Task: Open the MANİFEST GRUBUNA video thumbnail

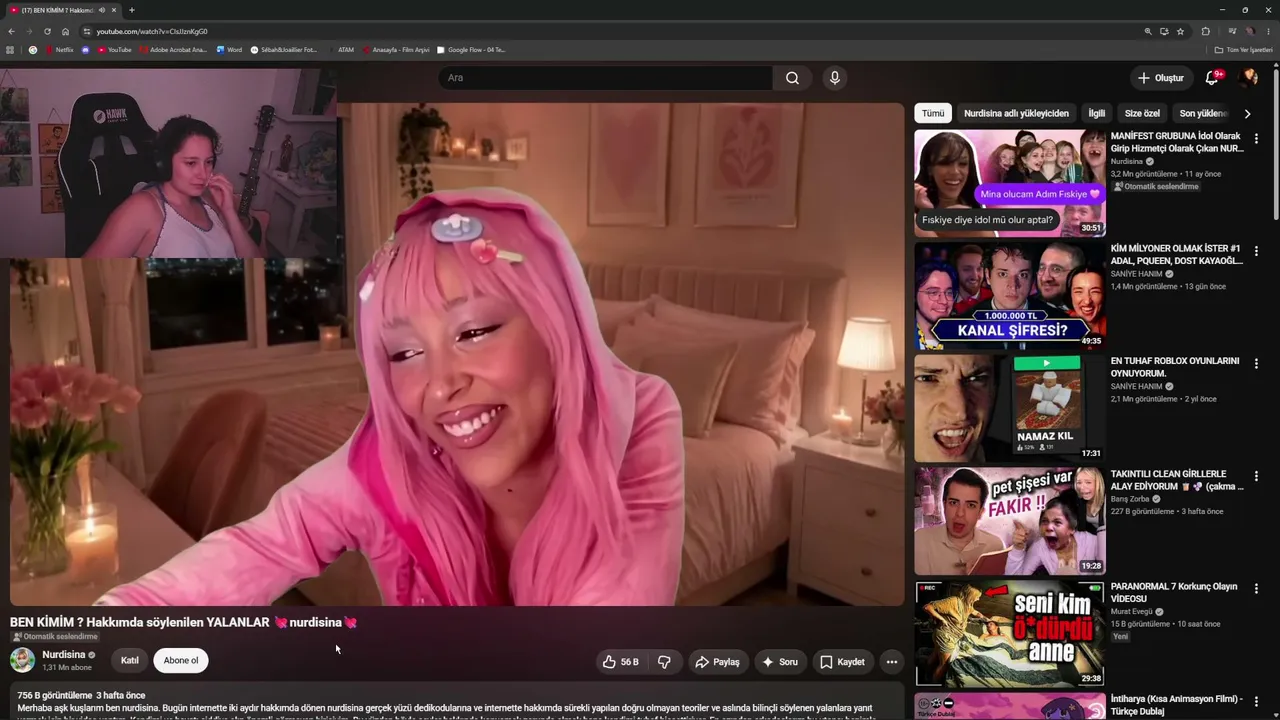Action: tap(1010, 183)
